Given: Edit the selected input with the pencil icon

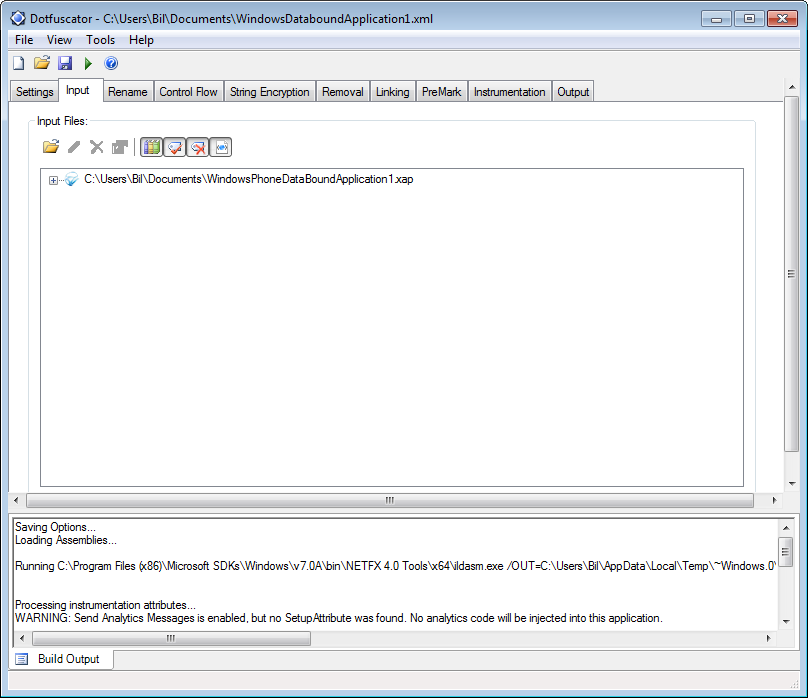Looking at the screenshot, I should (74, 147).
